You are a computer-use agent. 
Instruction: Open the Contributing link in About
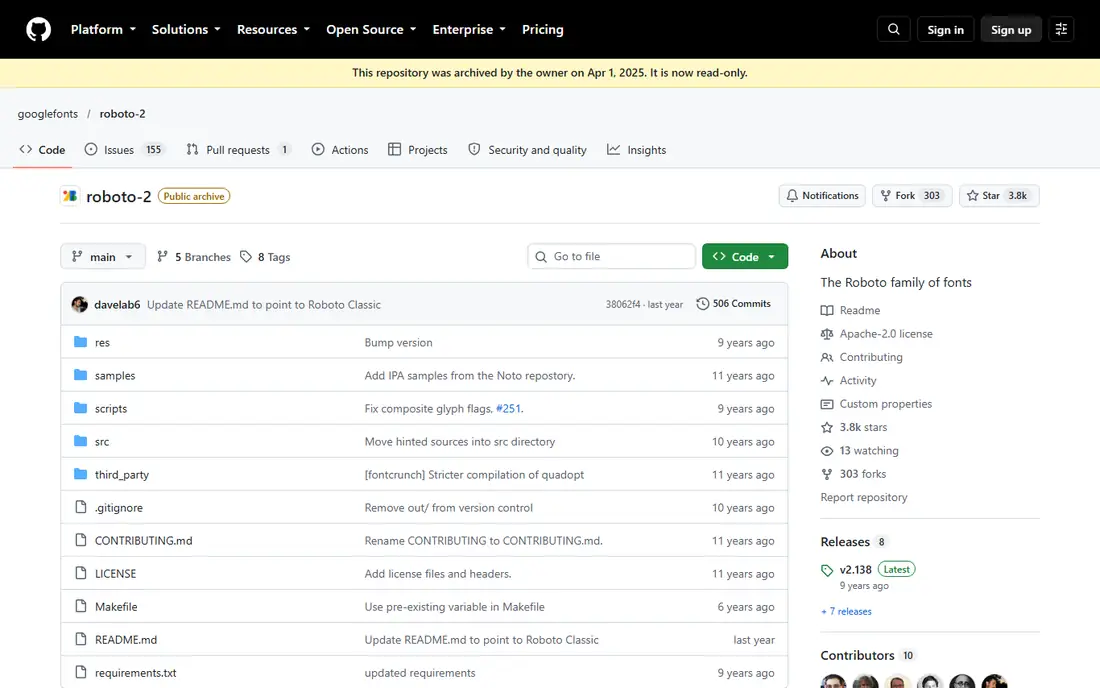pyautogui.click(x=871, y=357)
